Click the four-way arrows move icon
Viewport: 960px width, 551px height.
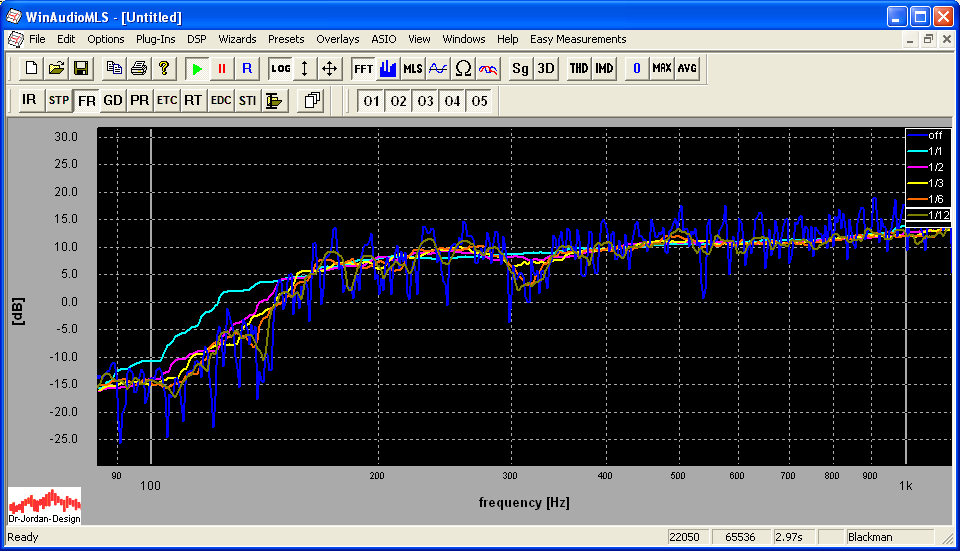[x=329, y=68]
